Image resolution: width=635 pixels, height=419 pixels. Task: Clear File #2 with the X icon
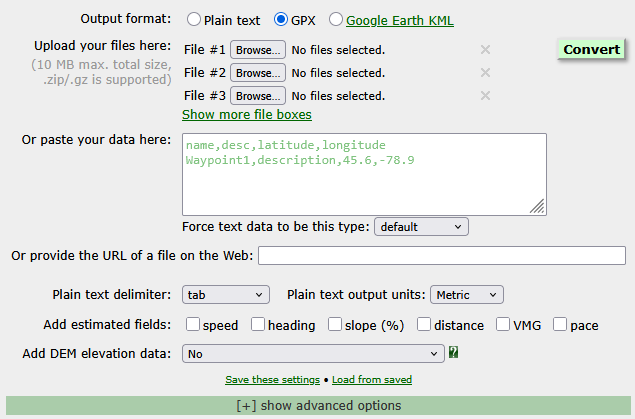point(485,72)
